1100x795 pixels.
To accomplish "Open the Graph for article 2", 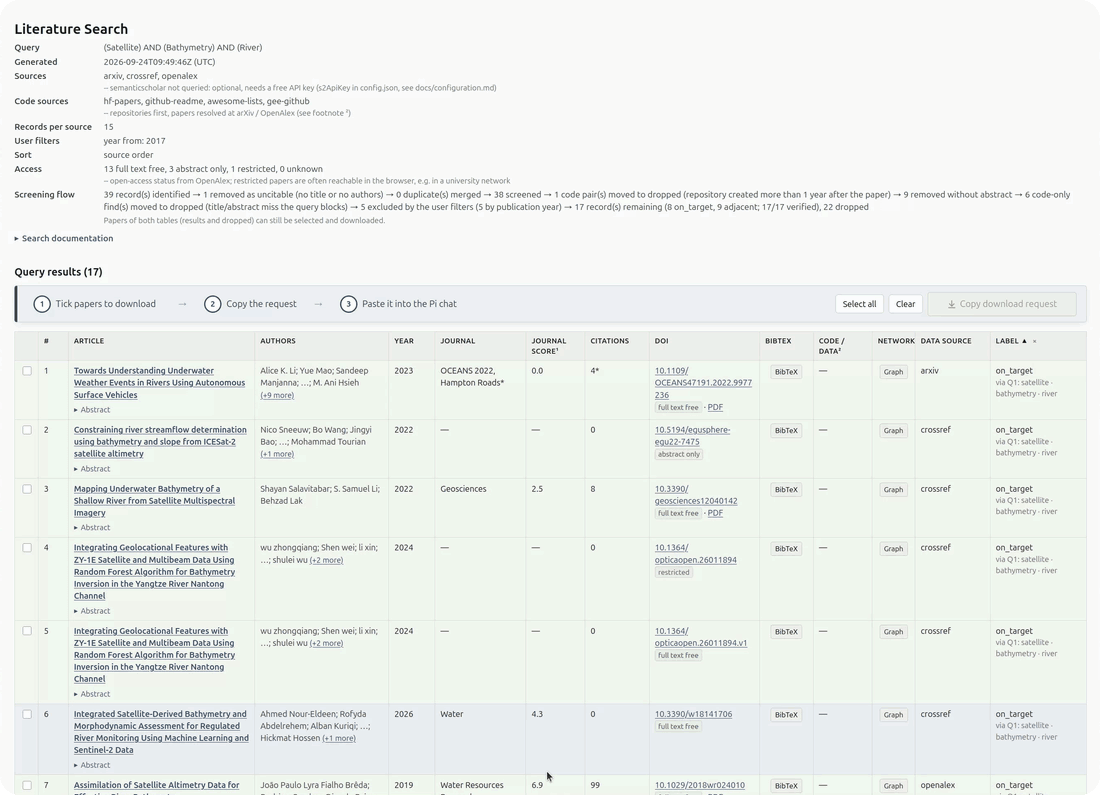I will point(893,431).
